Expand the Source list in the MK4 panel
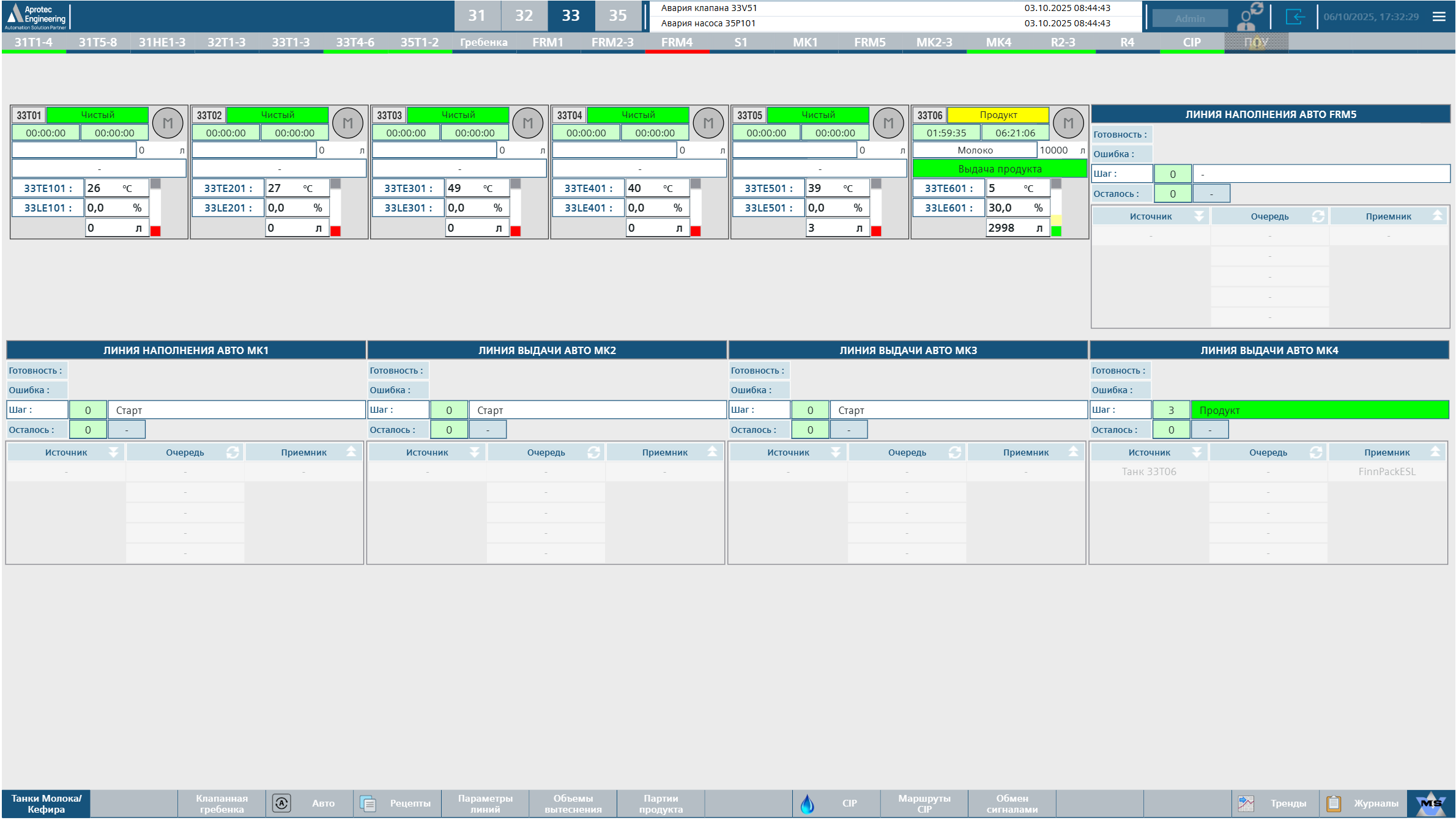Viewport: 1456px width, 820px height. click(1197, 452)
